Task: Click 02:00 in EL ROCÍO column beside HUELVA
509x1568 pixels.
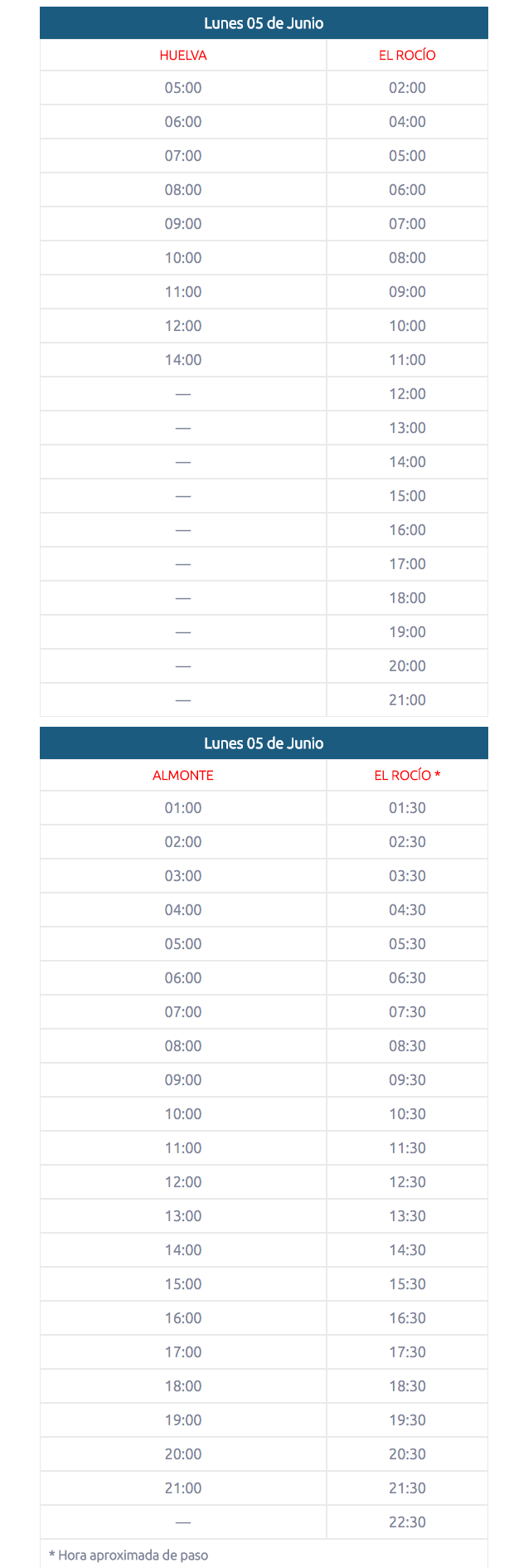Action: [x=407, y=88]
